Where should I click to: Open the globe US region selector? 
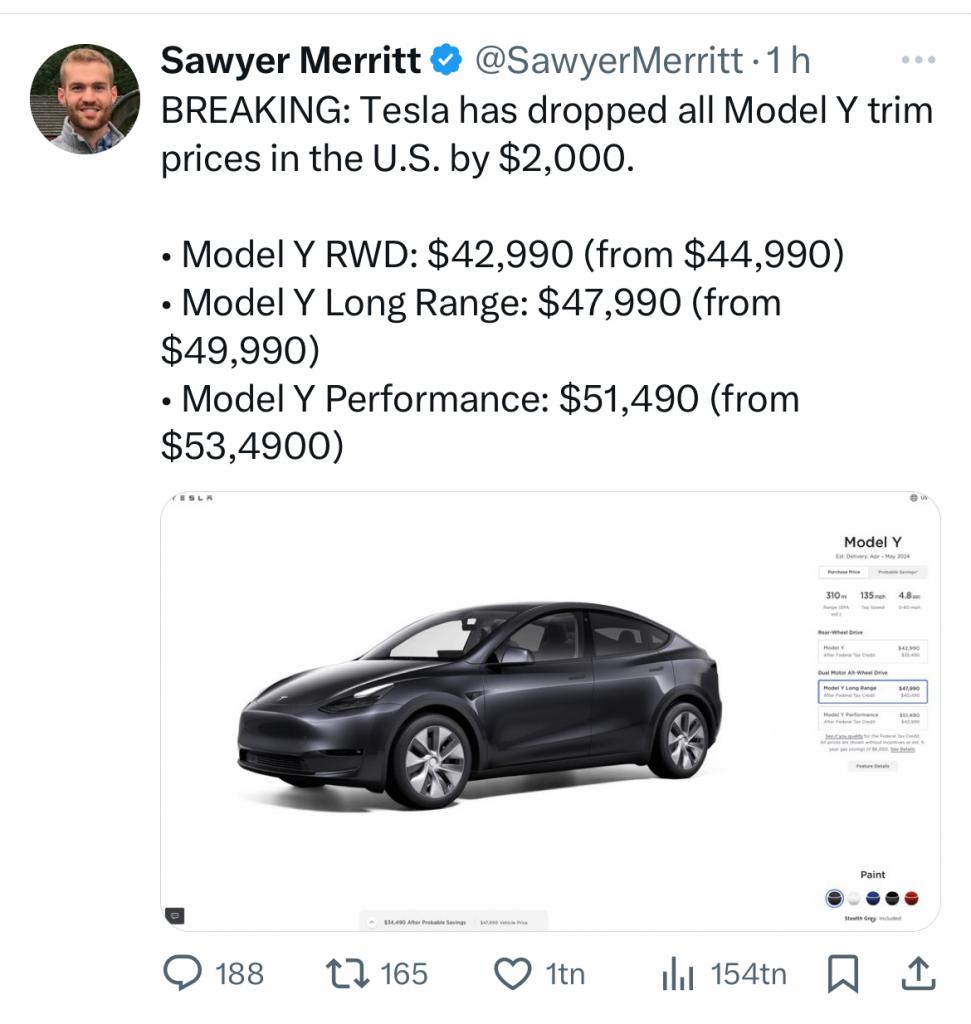pyautogui.click(x=917, y=498)
